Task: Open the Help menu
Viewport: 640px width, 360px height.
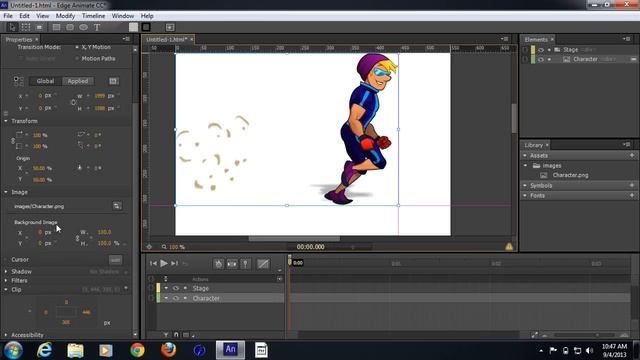Action: [147, 16]
